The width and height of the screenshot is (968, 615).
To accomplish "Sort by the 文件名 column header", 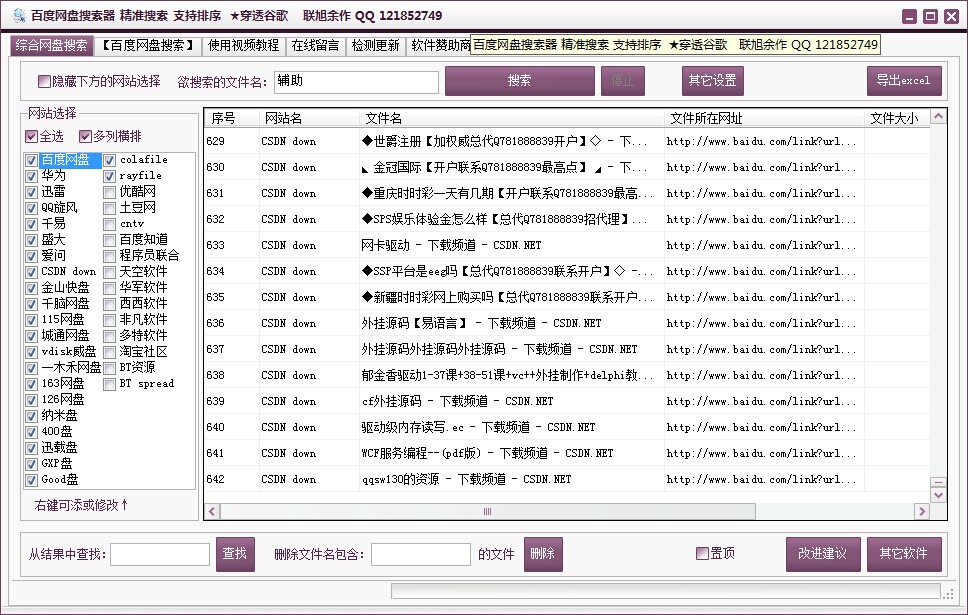I will point(511,118).
